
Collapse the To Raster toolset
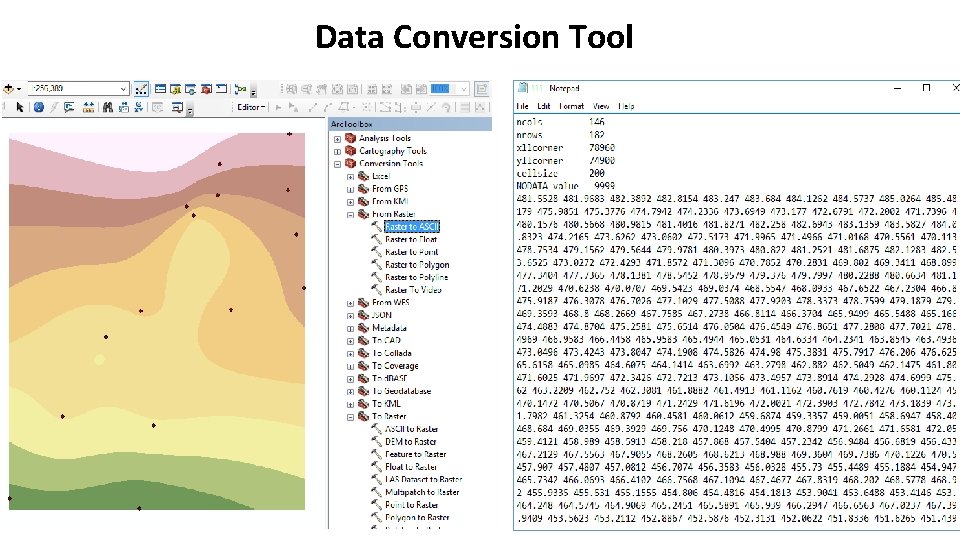tap(350, 417)
